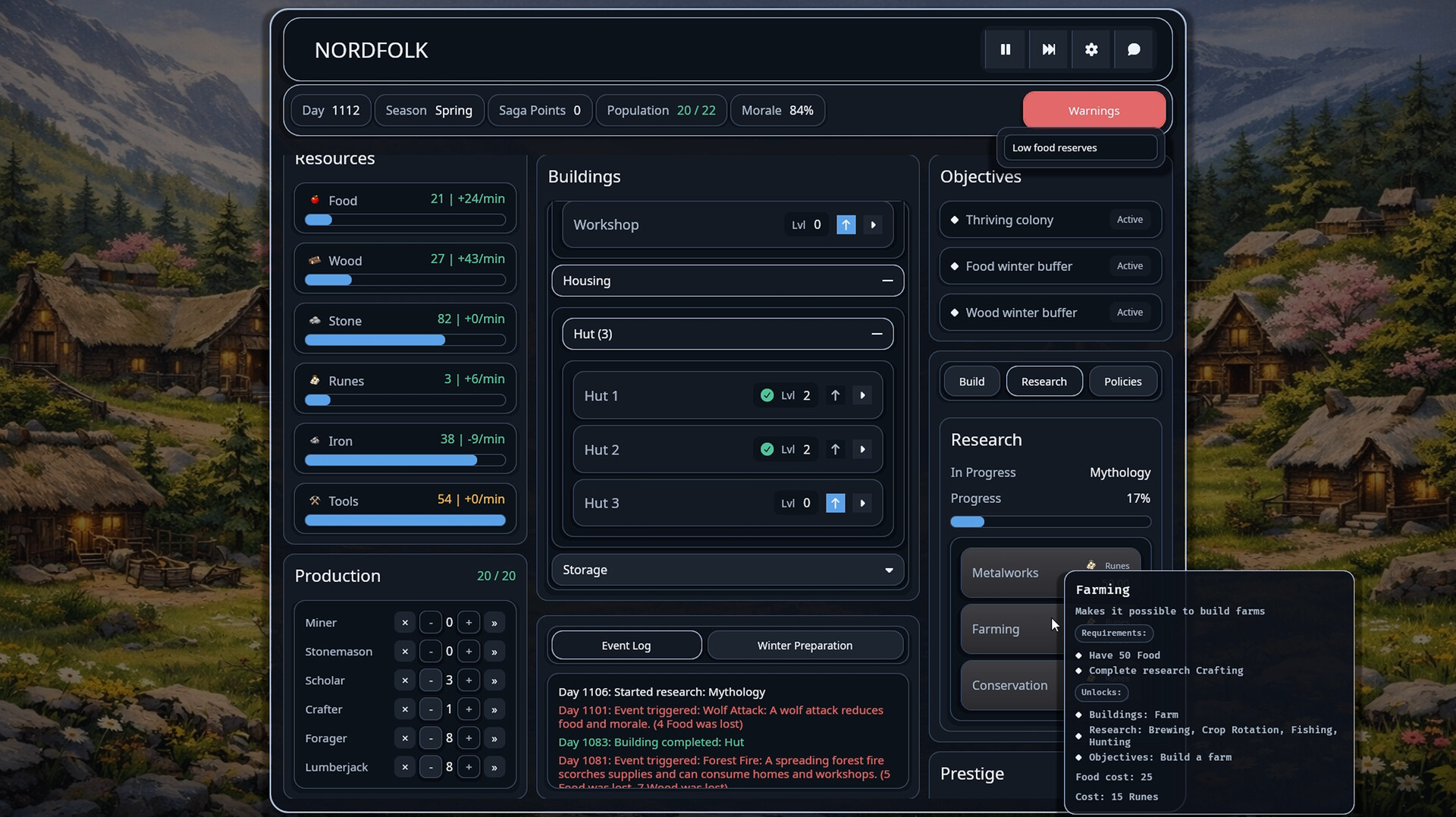1456x817 pixels.
Task: Click the Stone resource bar
Action: click(x=405, y=340)
